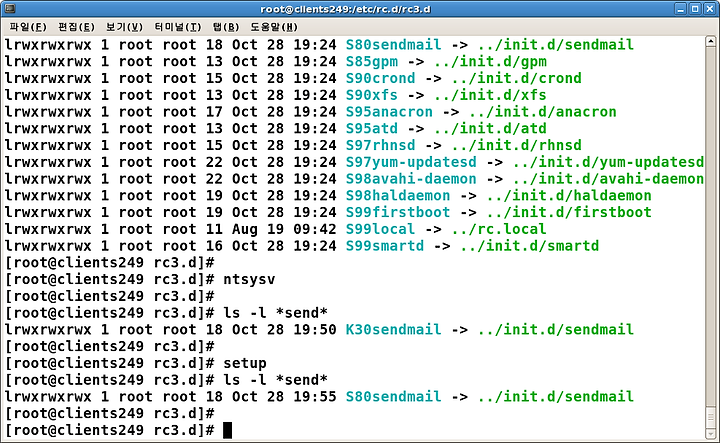The height and width of the screenshot is (443, 720).
Task: Click the ntsysv command text
Action: (x=249, y=279)
